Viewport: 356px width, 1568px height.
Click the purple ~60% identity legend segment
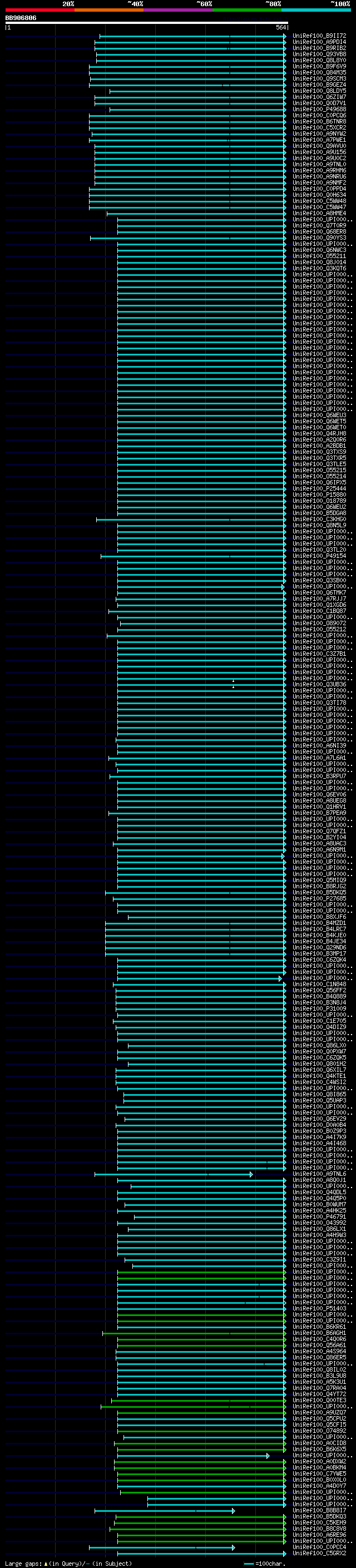click(177, 10)
